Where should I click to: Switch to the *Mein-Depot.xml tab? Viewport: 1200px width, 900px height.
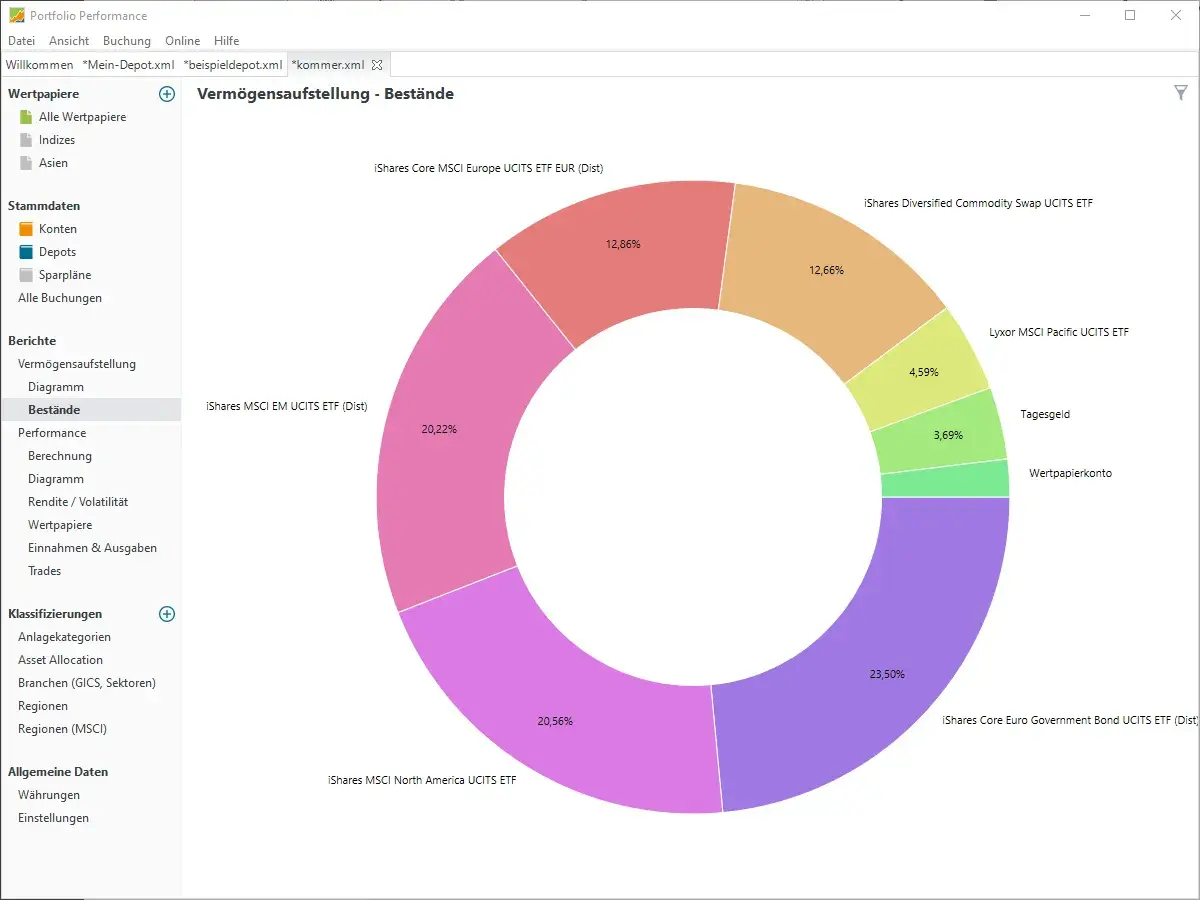point(129,65)
